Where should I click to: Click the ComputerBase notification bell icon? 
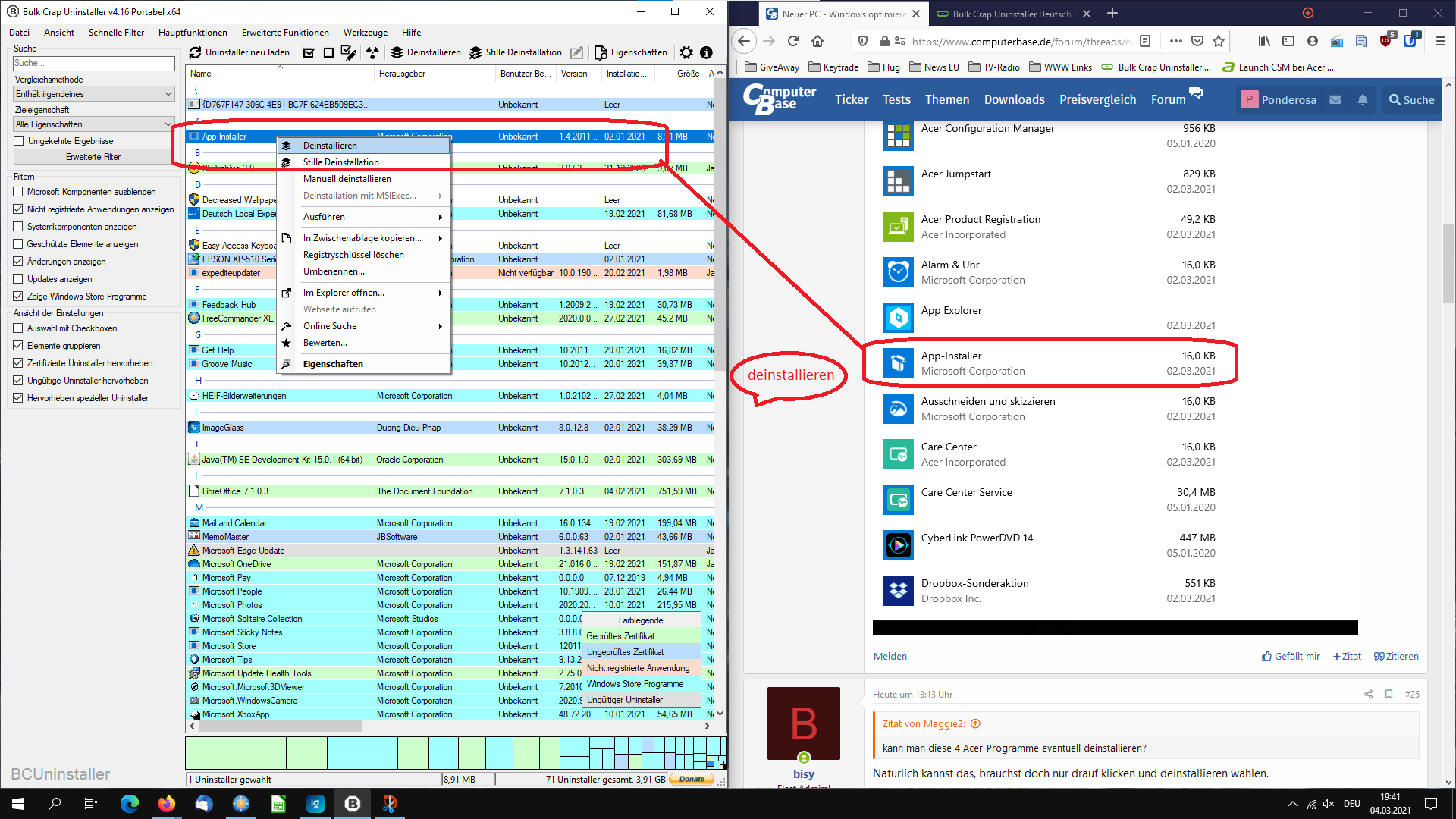pyautogui.click(x=1363, y=99)
